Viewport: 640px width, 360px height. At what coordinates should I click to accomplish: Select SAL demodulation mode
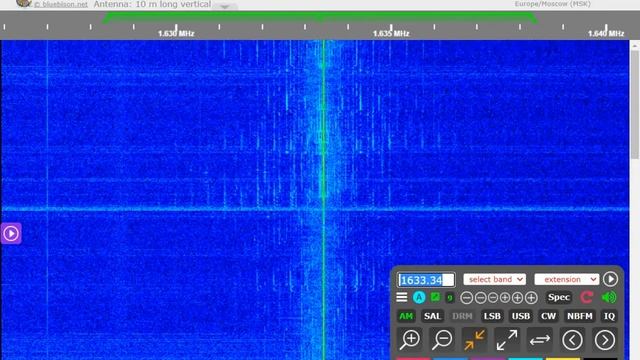coord(432,316)
